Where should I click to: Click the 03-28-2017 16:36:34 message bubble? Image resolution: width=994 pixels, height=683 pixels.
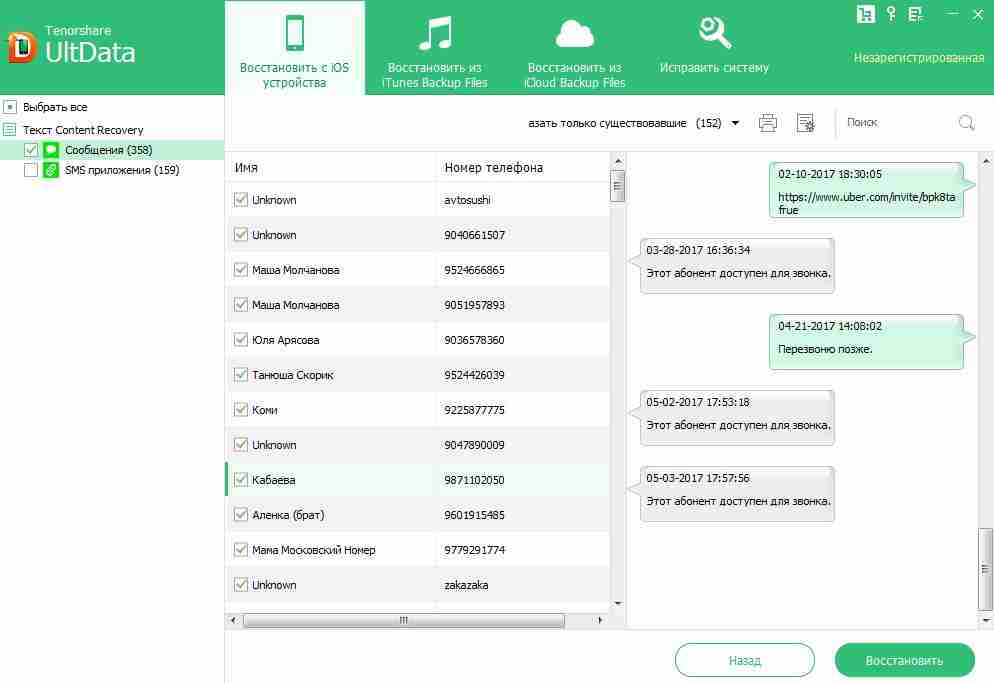click(x=737, y=266)
